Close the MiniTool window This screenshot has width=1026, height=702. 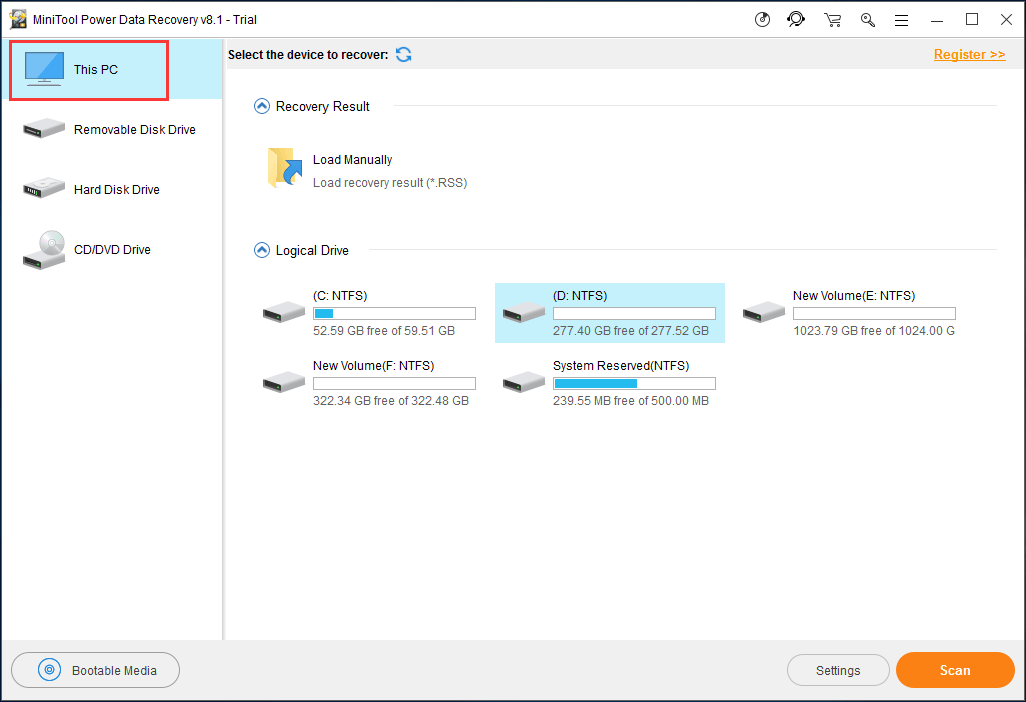click(1006, 20)
